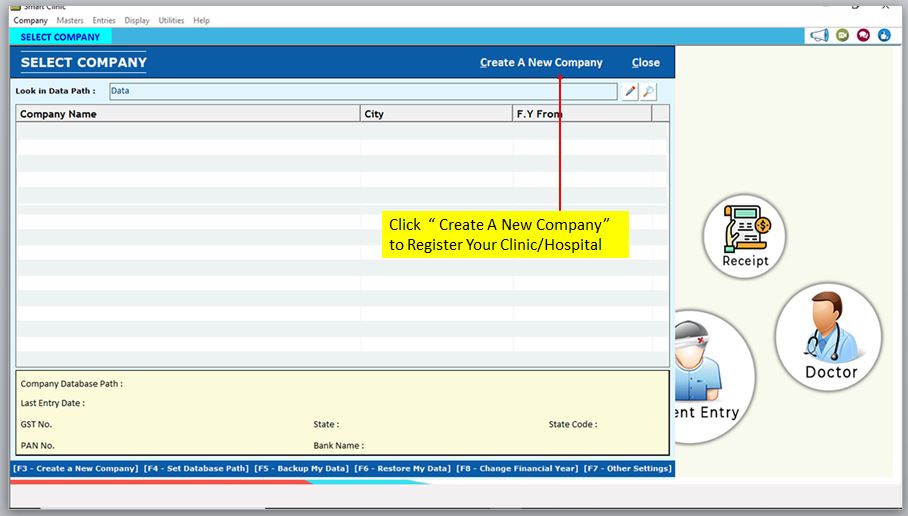Click the pencil edit data path icon
This screenshot has width=908, height=516.
point(630,92)
